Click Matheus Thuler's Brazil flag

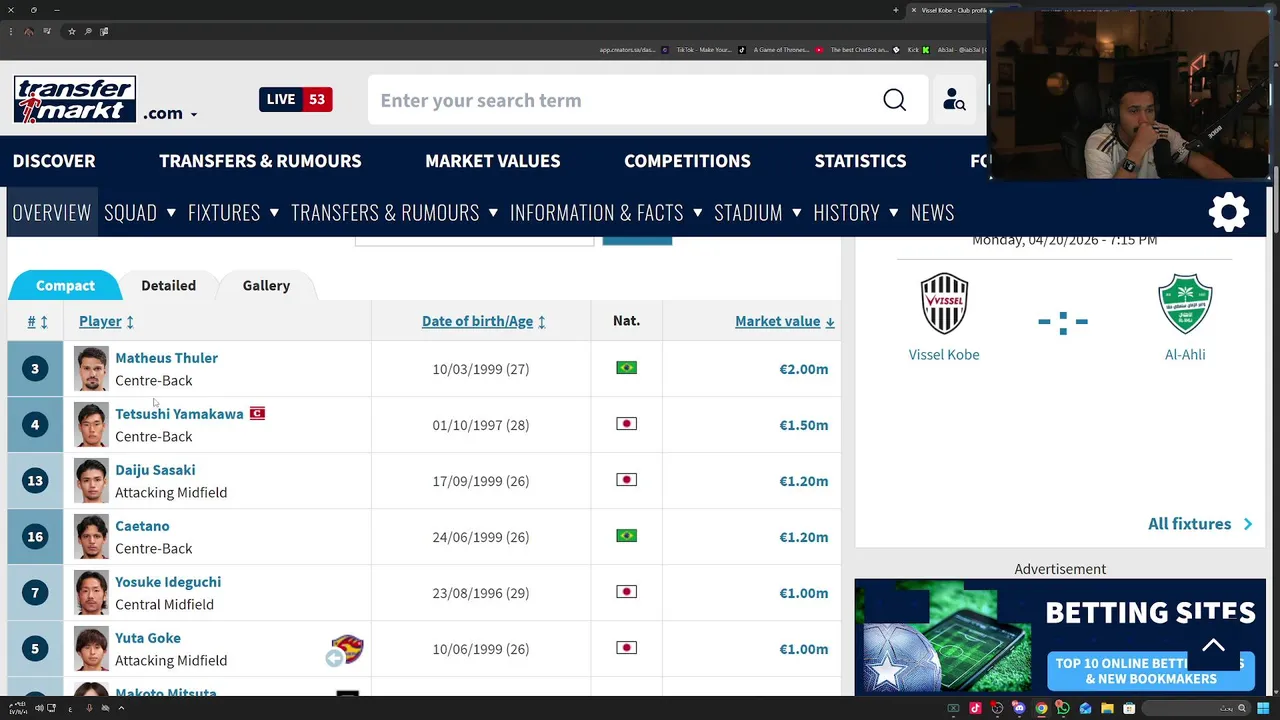(626, 368)
